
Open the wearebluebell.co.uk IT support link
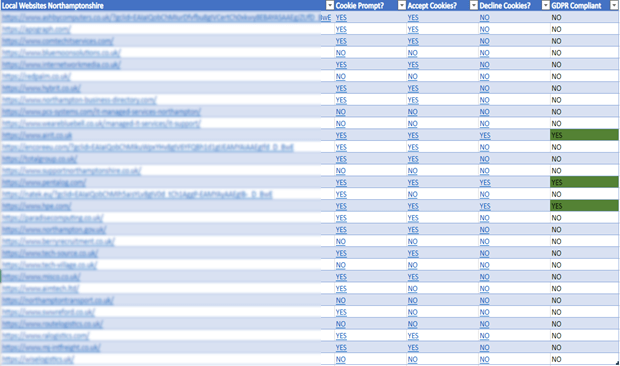101,124
